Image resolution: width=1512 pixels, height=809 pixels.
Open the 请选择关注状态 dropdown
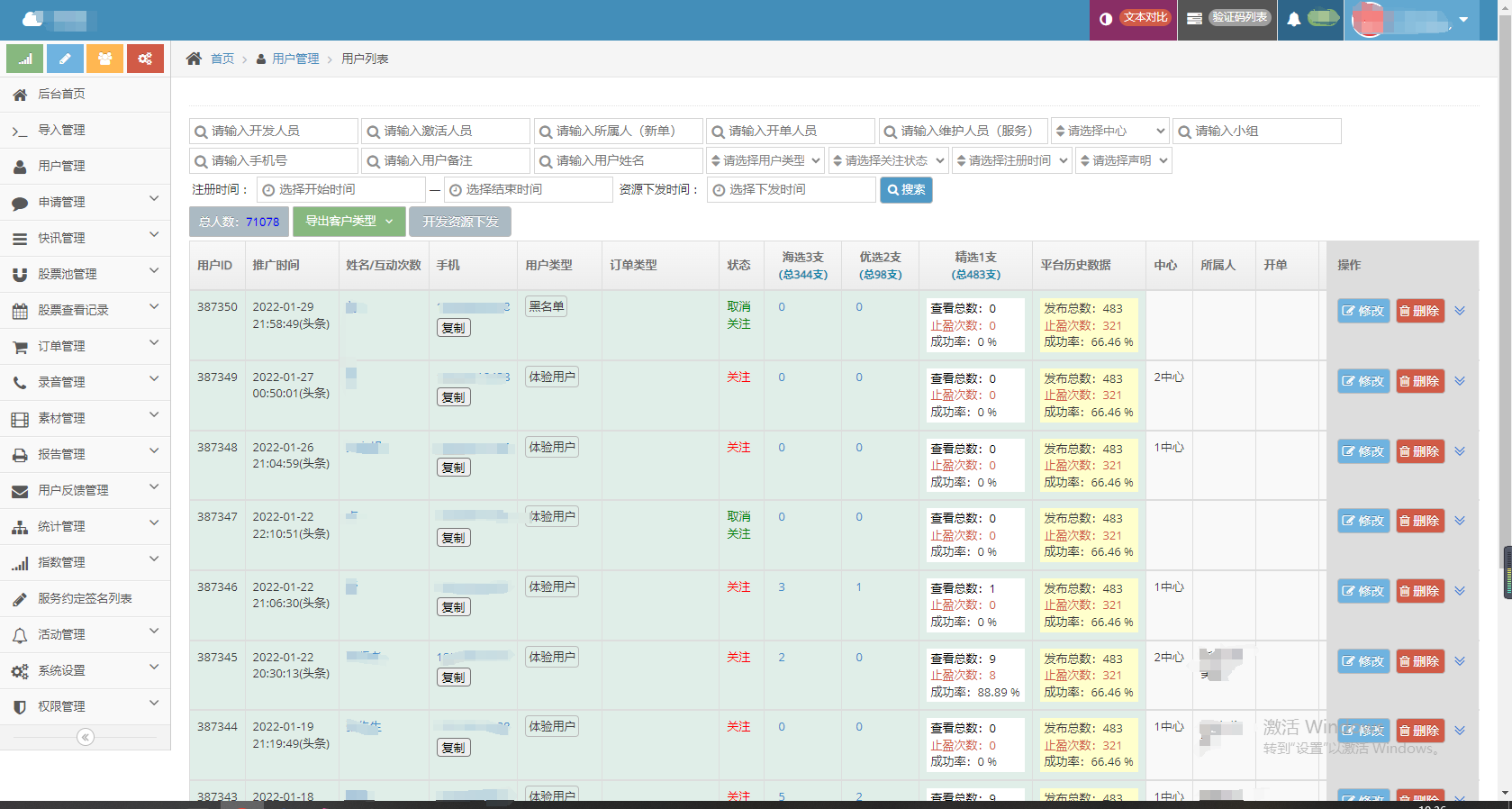pyautogui.click(x=888, y=160)
